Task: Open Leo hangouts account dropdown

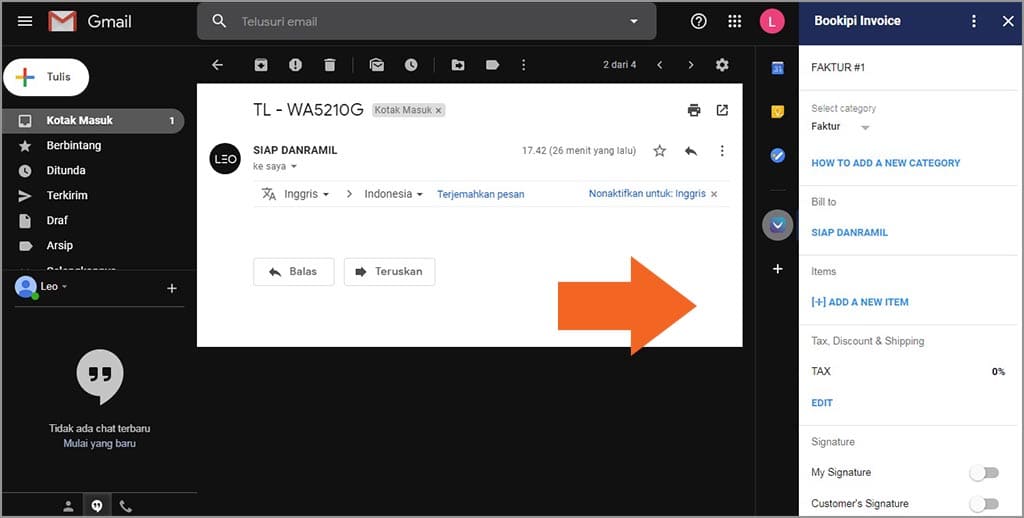Action: (54, 287)
